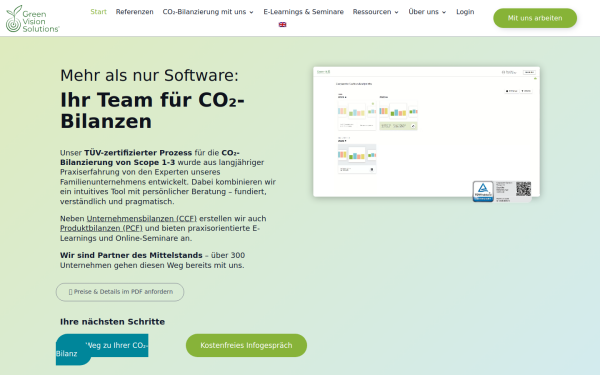Click the text Ihre nächsten Schritte
600x375 pixels.
tap(112, 322)
